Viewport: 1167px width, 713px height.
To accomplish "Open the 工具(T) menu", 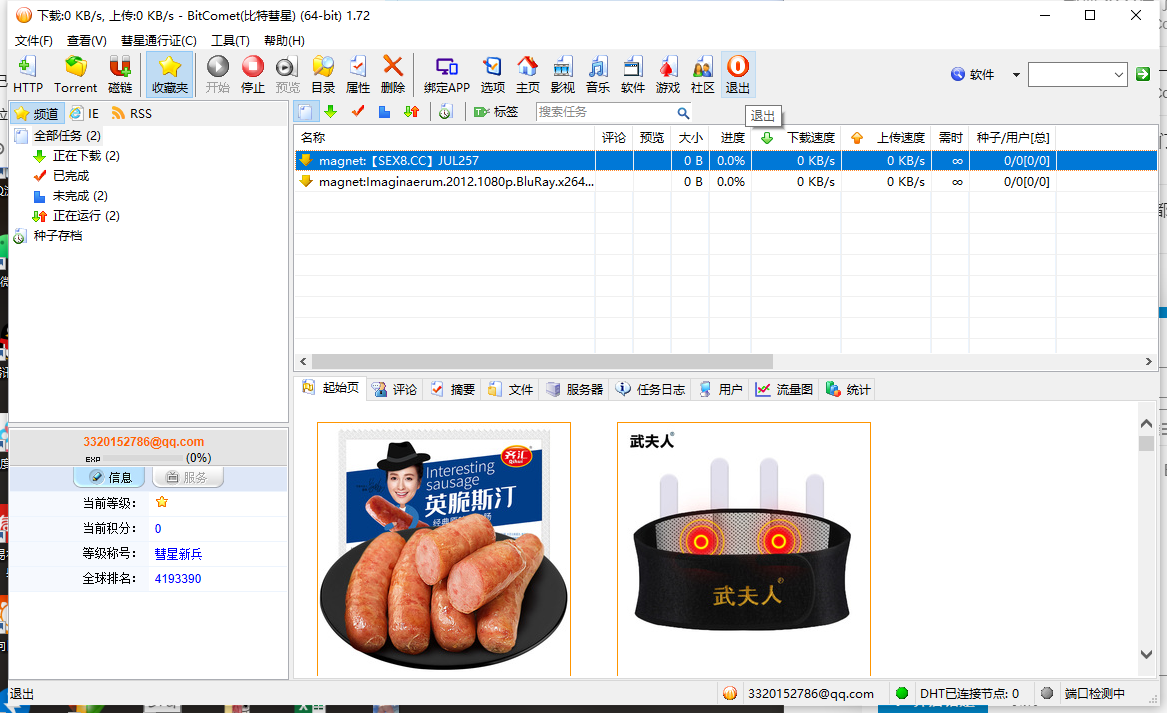I will tap(230, 40).
